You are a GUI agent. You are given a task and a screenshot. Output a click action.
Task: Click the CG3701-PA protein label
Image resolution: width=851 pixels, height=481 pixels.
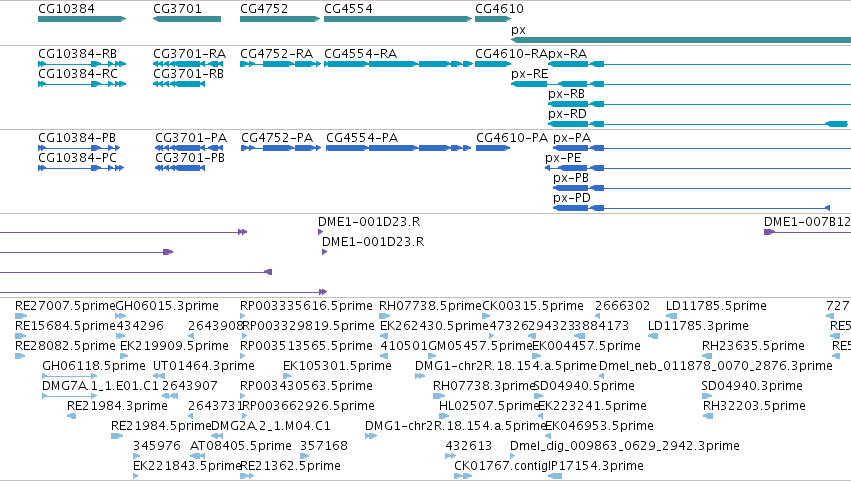click(191, 138)
